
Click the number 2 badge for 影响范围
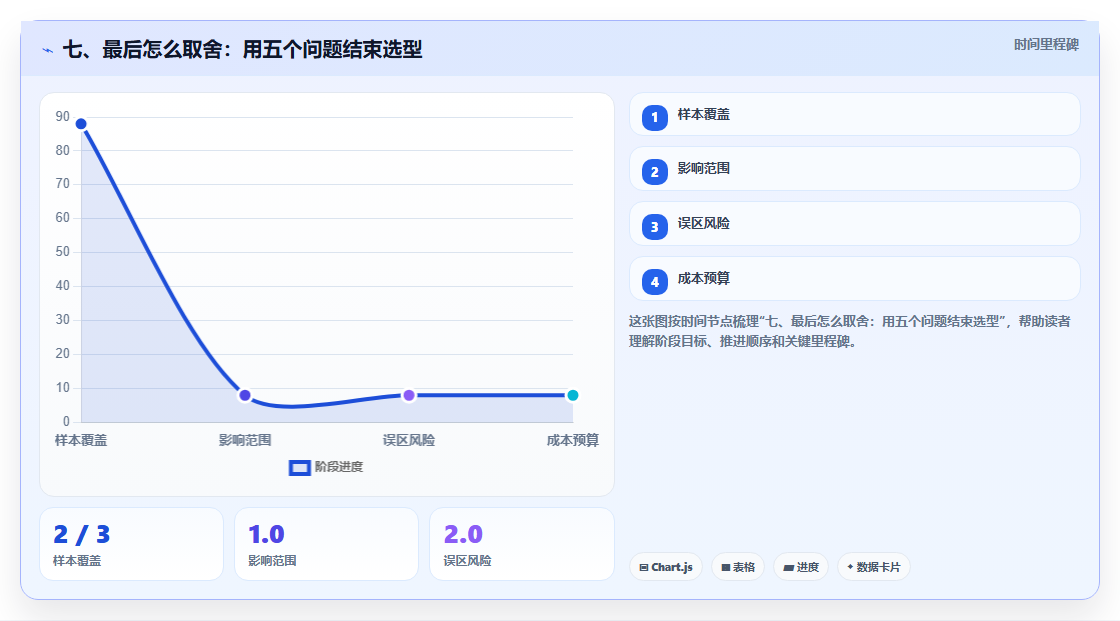pyautogui.click(x=654, y=172)
